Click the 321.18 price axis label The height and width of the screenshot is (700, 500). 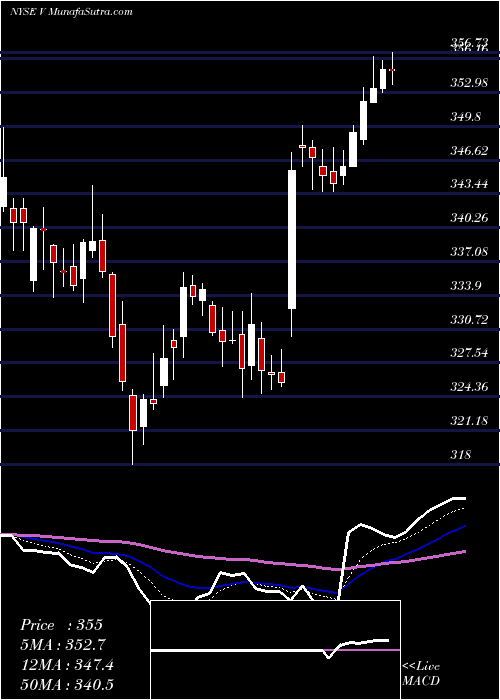click(x=469, y=421)
